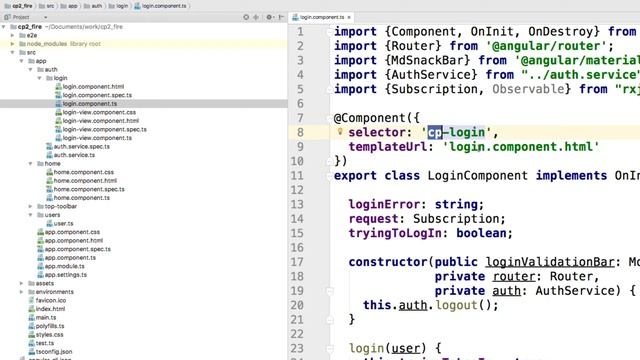Select login.component.spec.ts file
The width and height of the screenshot is (640, 360).
[93, 95]
